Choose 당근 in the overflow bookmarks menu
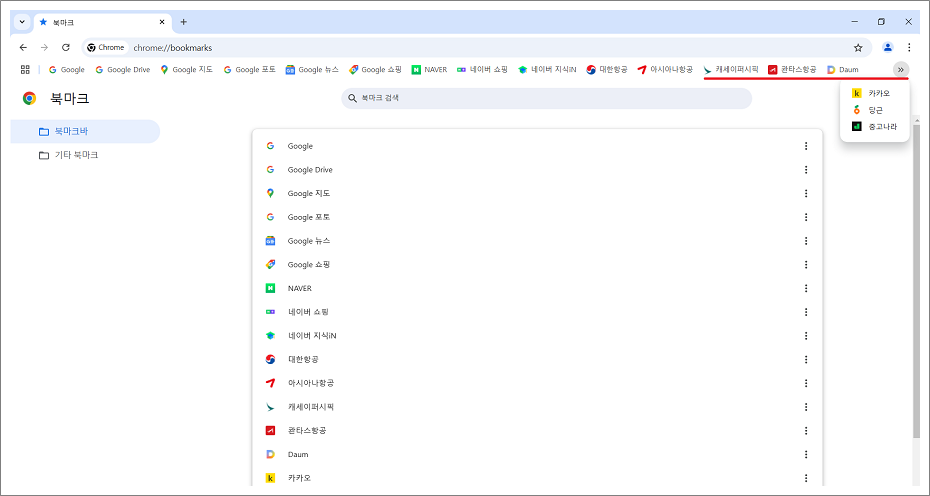Screen dimensions: 930x496 point(874,110)
